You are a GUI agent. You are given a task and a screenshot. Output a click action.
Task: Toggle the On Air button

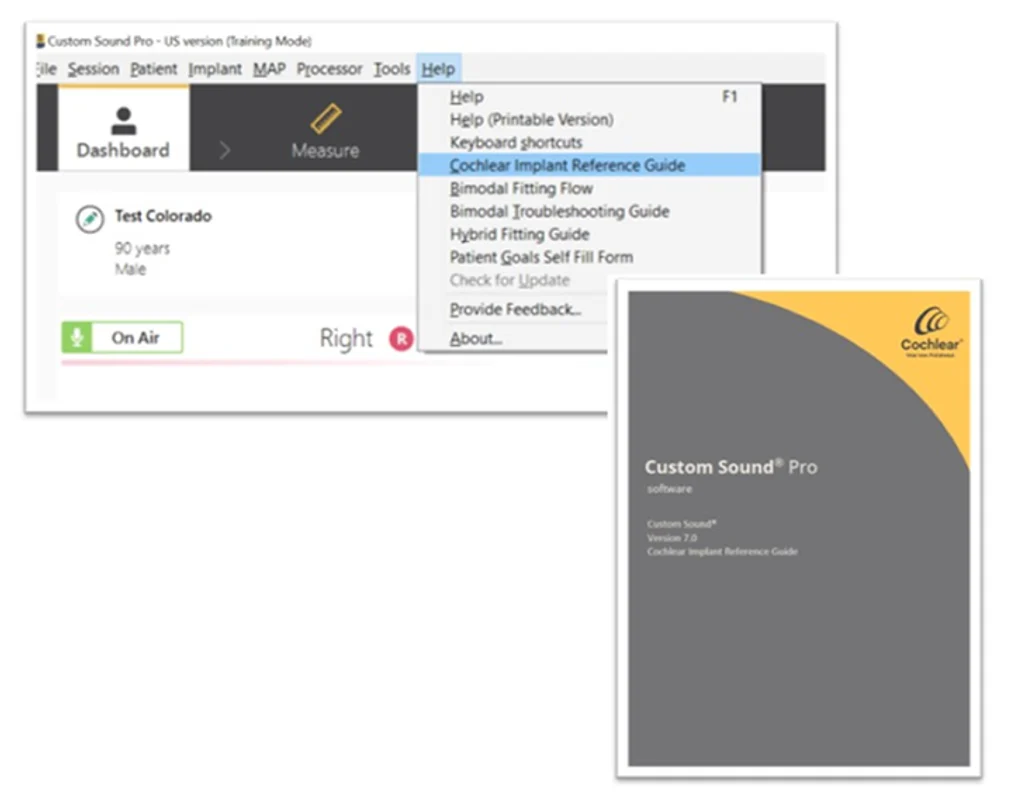pos(122,338)
